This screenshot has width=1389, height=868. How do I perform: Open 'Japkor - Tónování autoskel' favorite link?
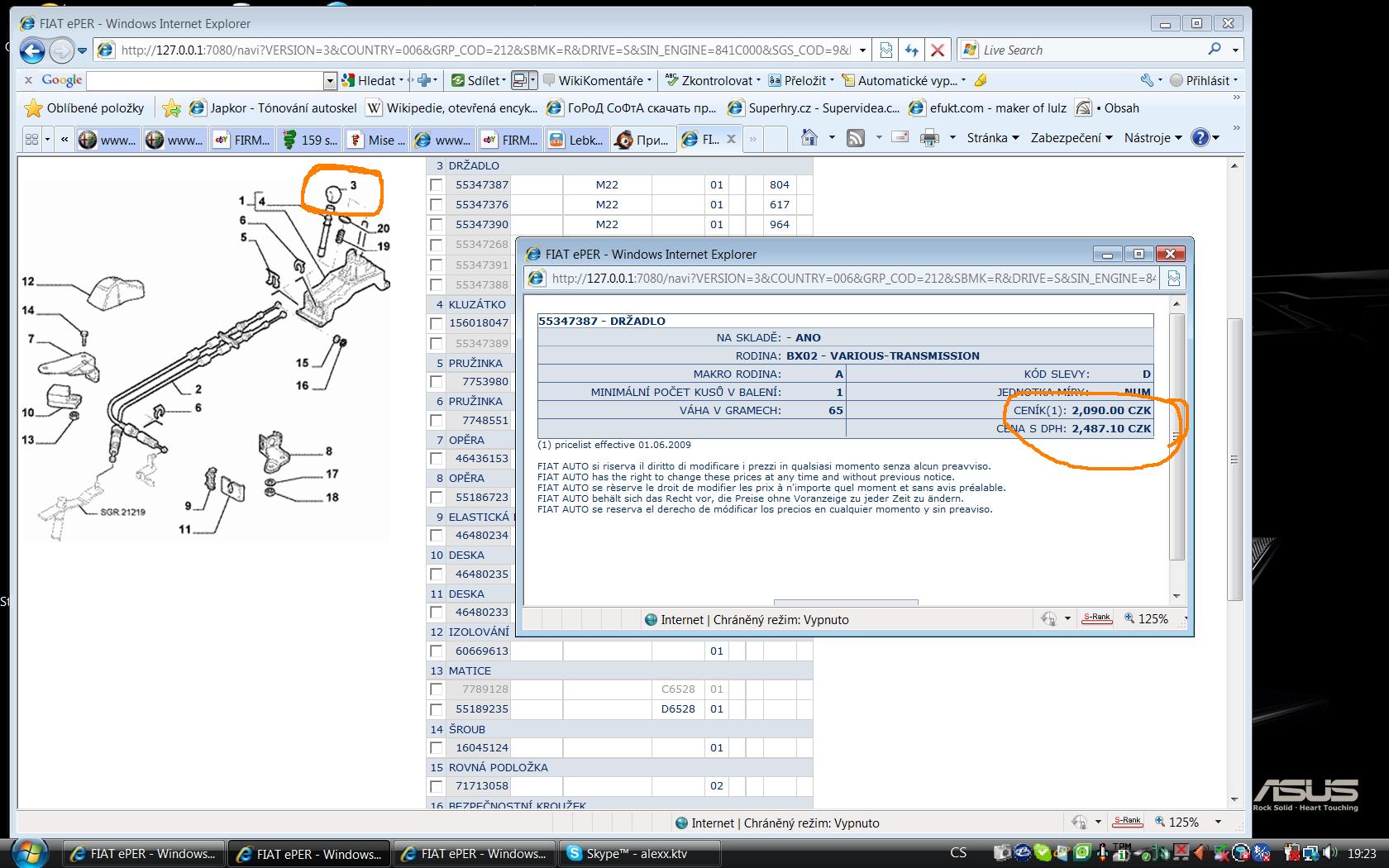pyautogui.click(x=274, y=108)
